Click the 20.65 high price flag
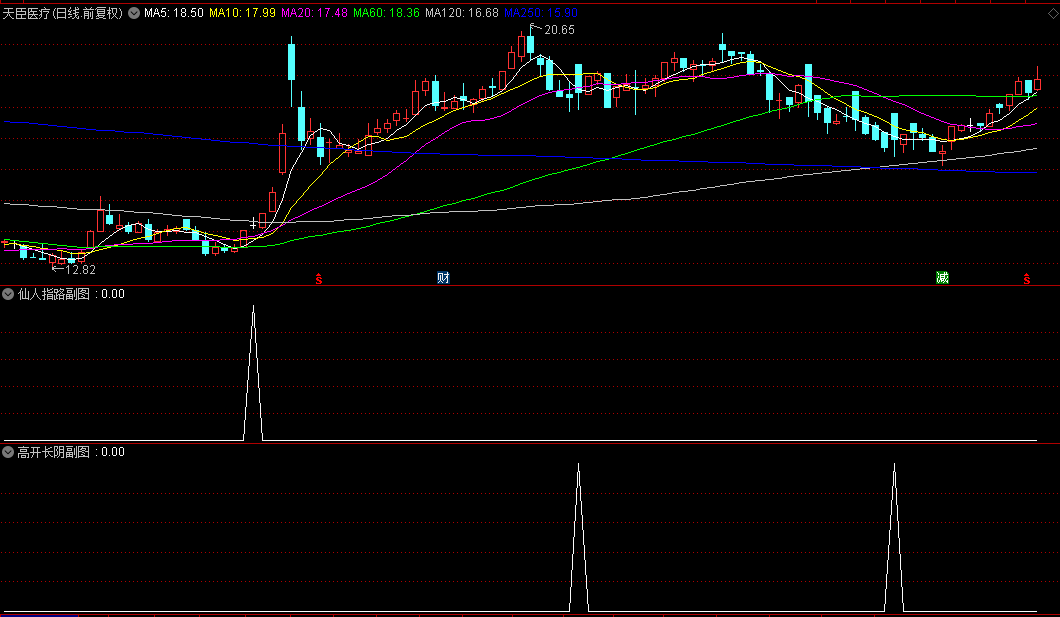The height and width of the screenshot is (617, 1060). (x=558, y=30)
